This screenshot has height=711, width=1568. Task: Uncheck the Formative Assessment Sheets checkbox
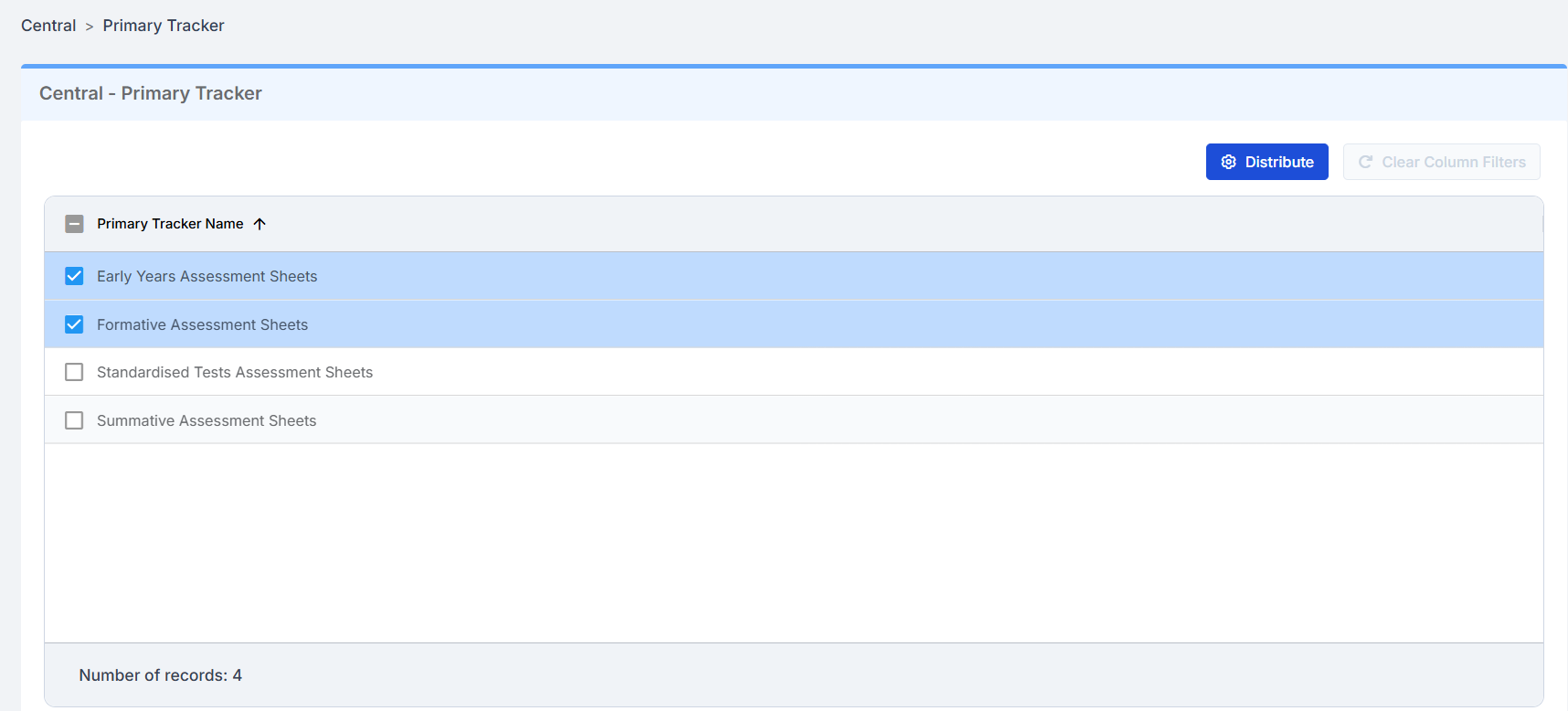[x=74, y=324]
